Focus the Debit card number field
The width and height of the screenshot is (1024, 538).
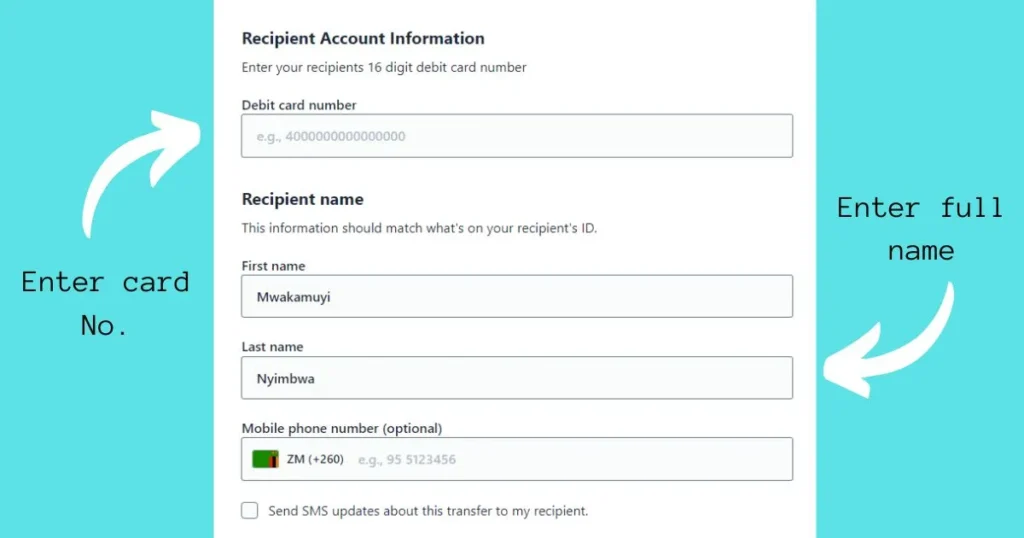(517, 136)
